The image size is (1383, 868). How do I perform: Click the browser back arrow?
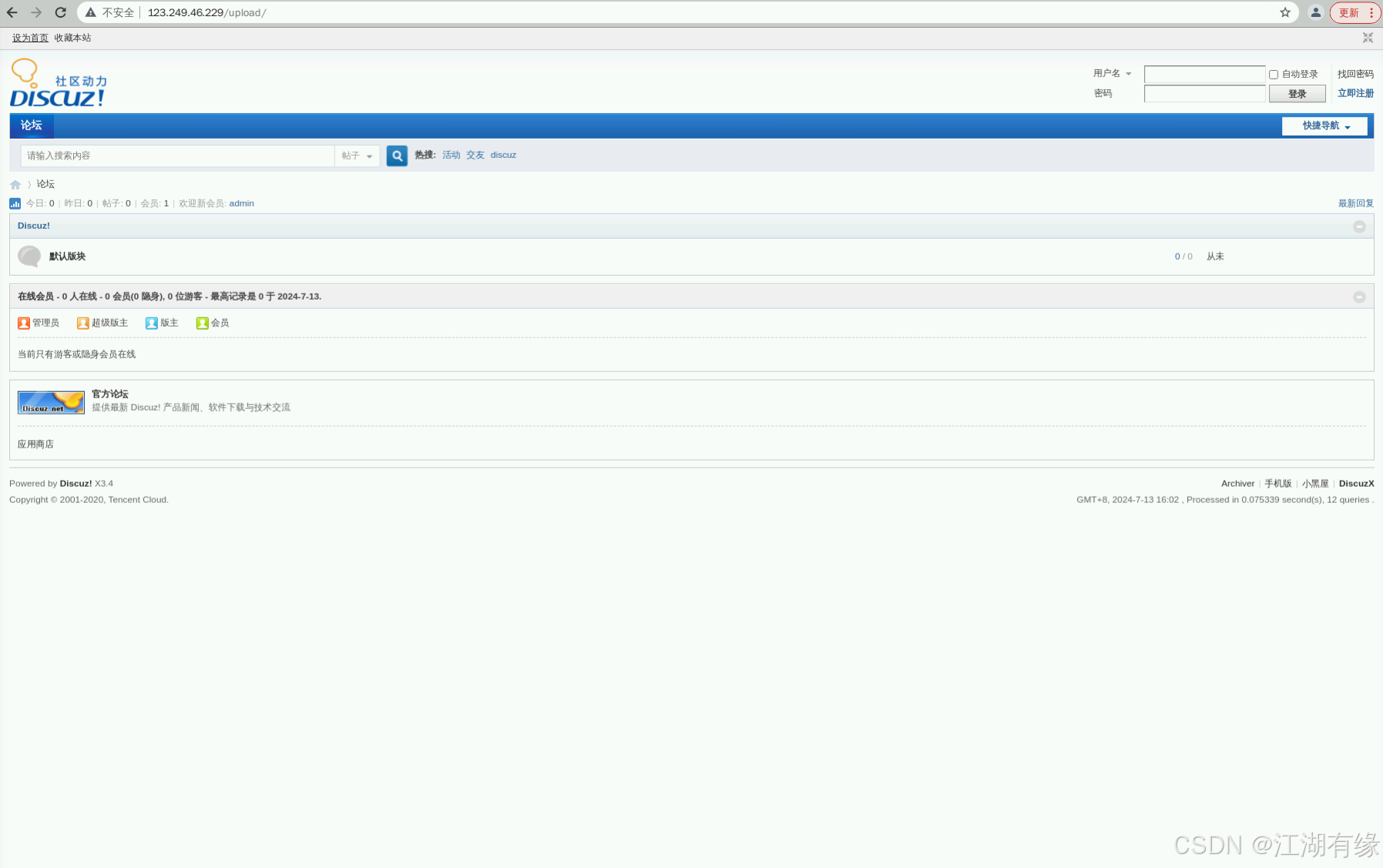pos(12,12)
